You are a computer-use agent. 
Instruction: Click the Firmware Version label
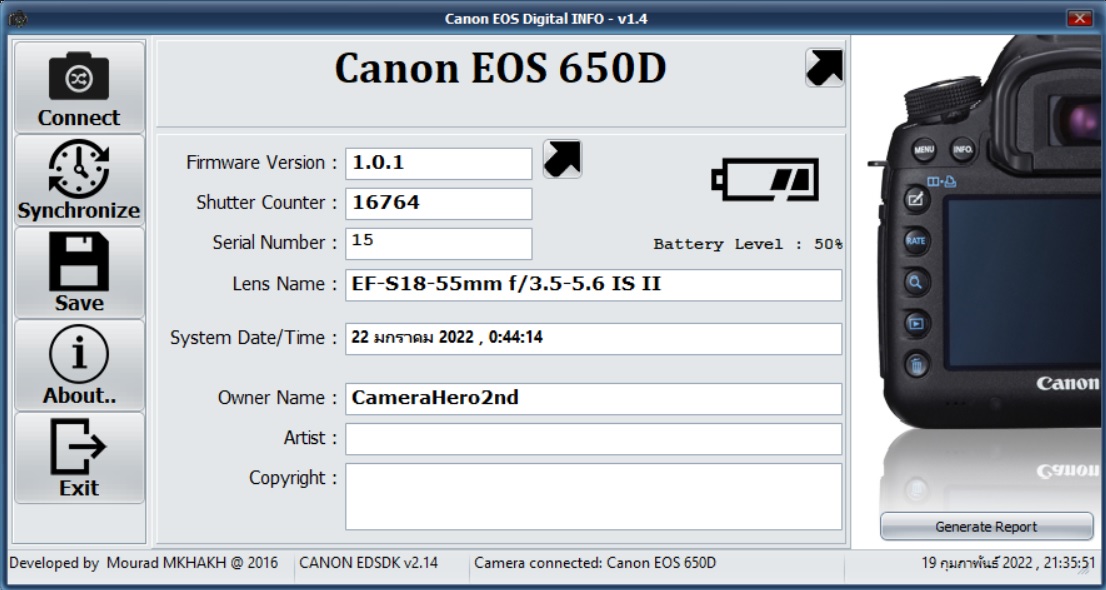tap(262, 162)
